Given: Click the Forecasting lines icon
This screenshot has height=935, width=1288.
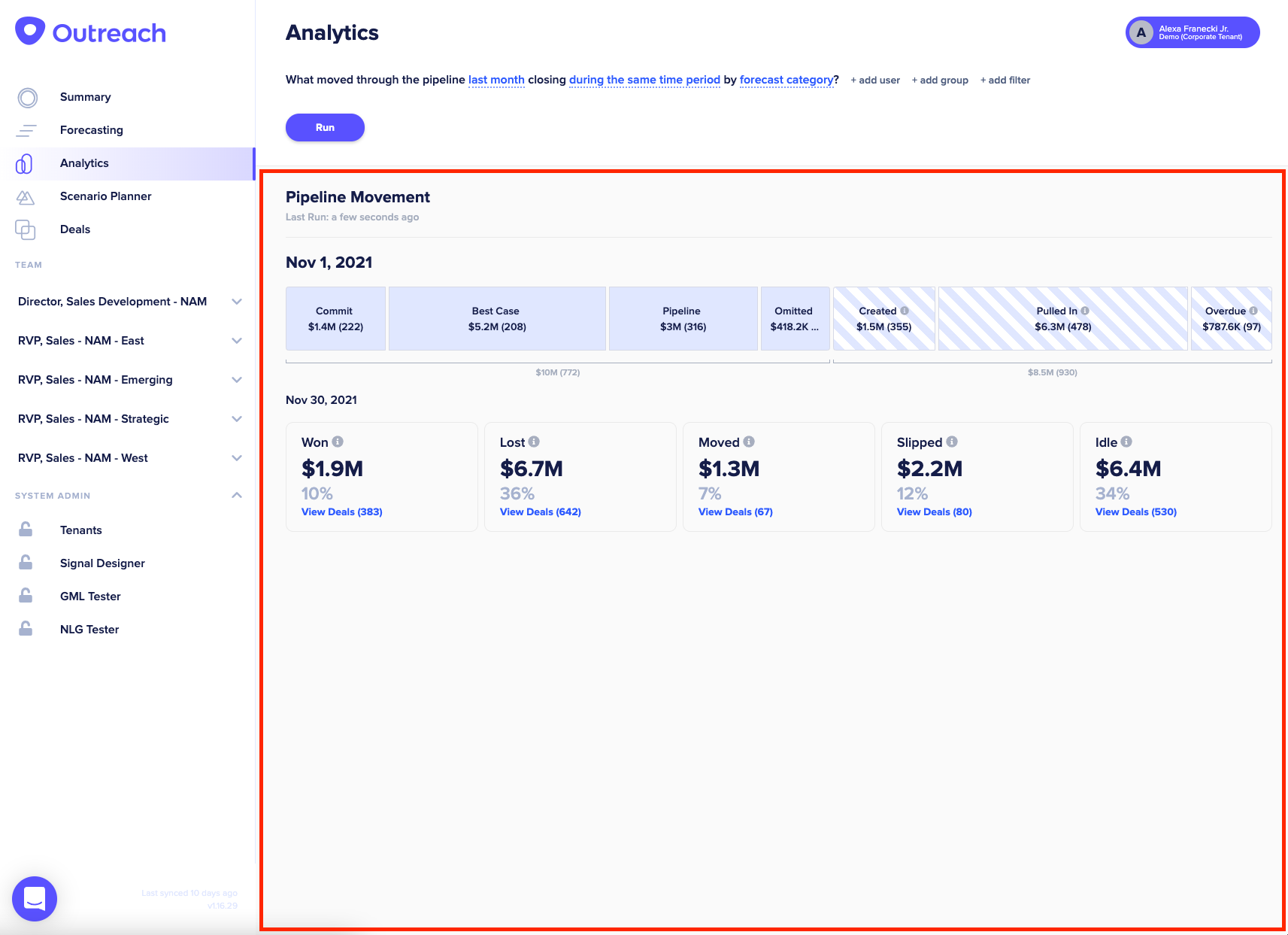Looking at the screenshot, I should [x=26, y=131].
